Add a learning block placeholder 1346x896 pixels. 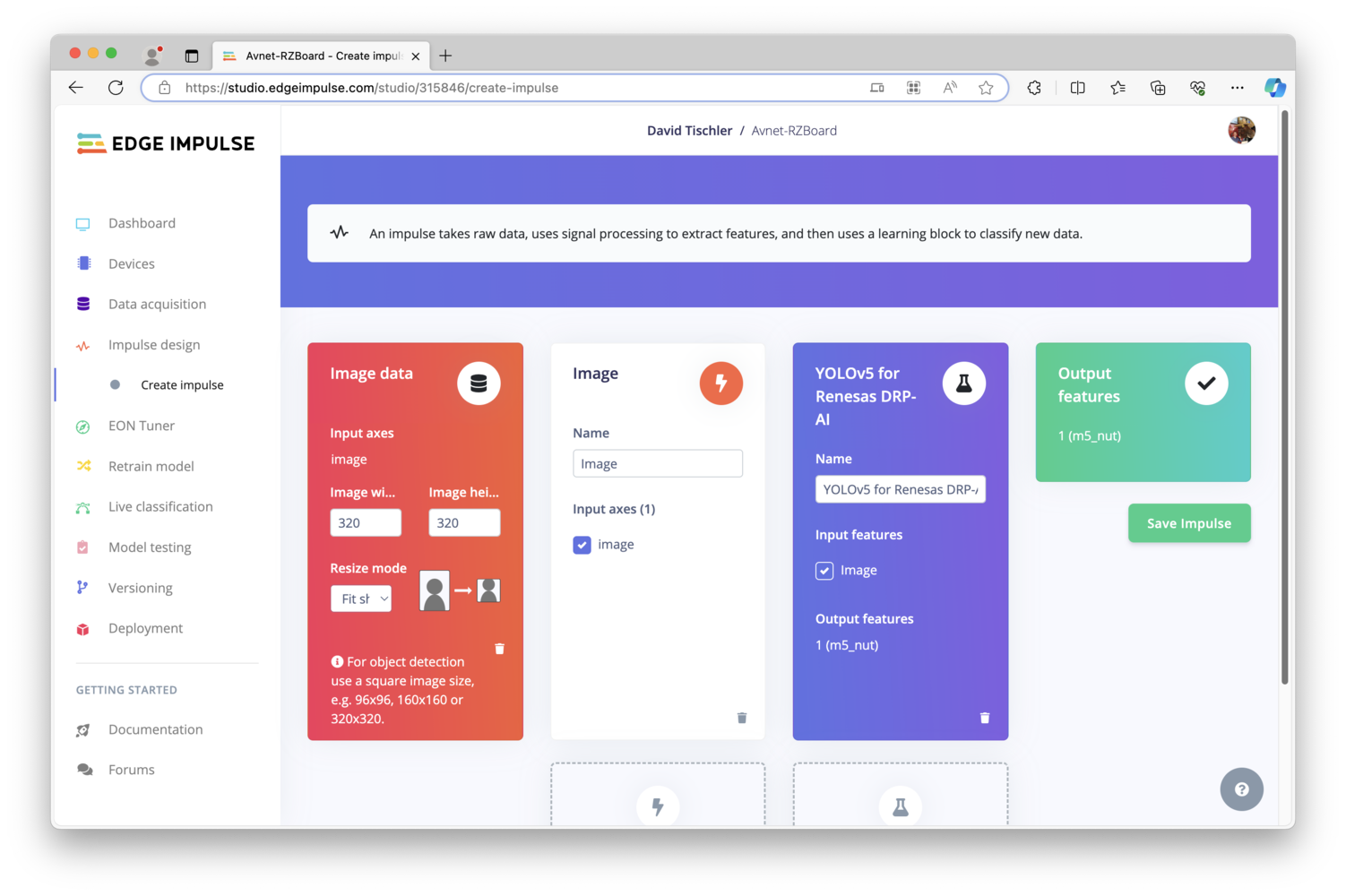901,795
